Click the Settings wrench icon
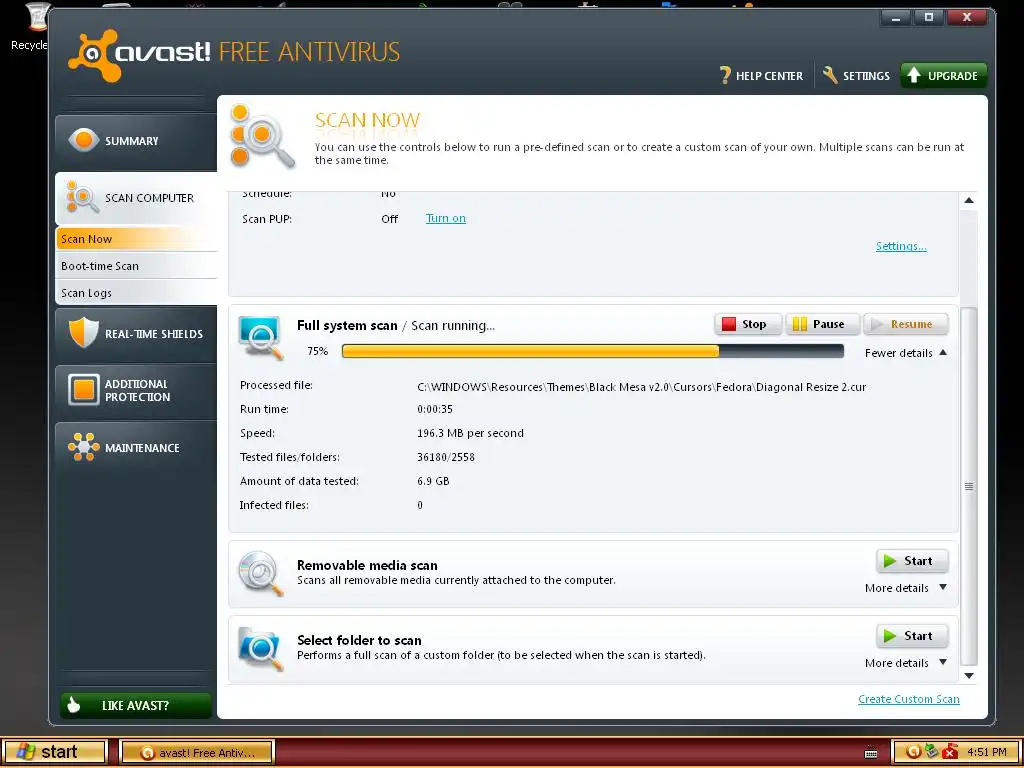This screenshot has width=1024, height=768. click(x=829, y=75)
